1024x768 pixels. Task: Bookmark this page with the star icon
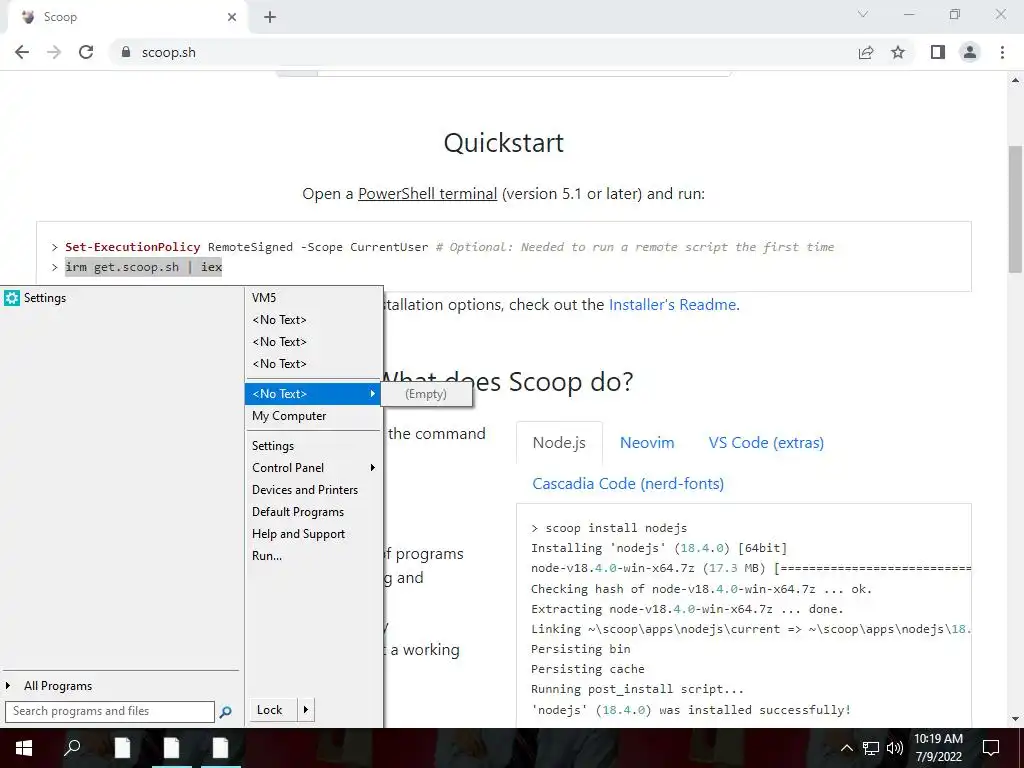coord(898,52)
